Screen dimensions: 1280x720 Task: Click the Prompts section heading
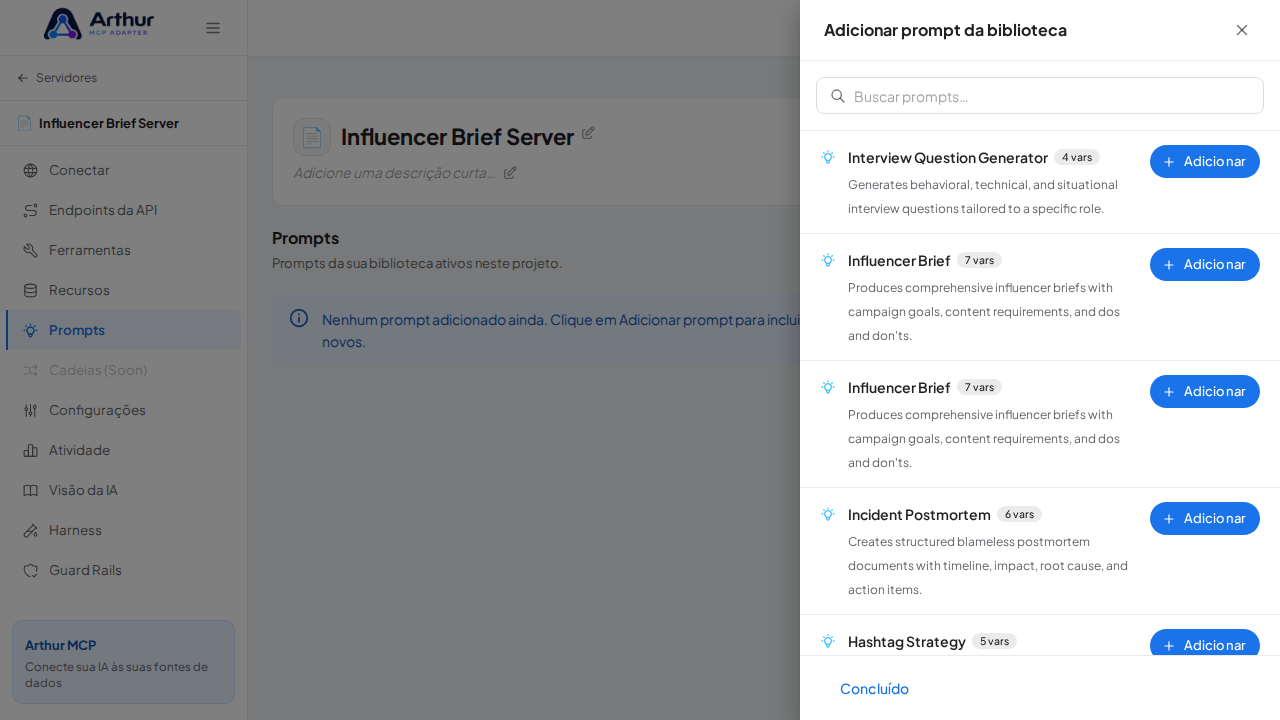pyautogui.click(x=305, y=238)
